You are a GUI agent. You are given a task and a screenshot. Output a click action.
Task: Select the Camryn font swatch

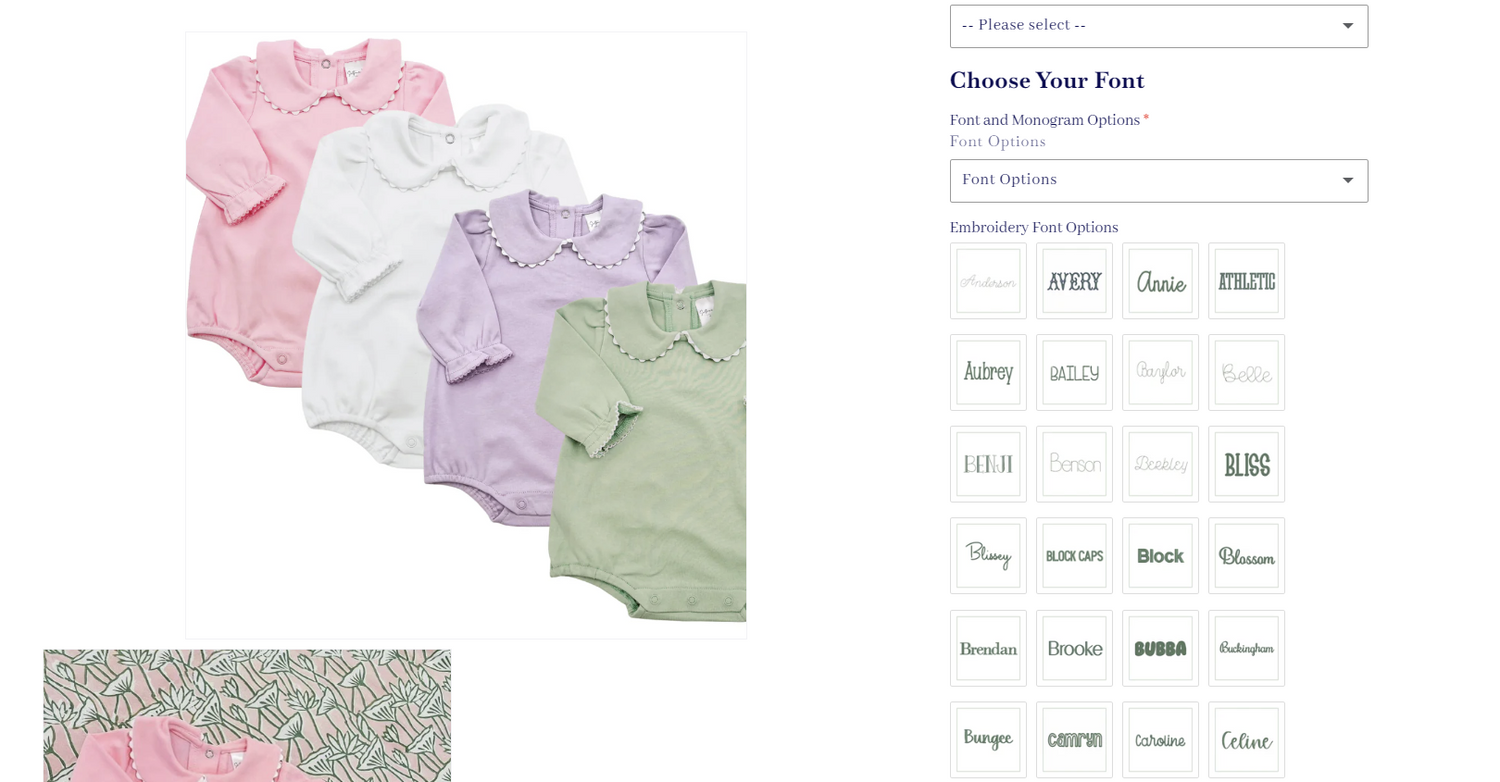[1074, 740]
